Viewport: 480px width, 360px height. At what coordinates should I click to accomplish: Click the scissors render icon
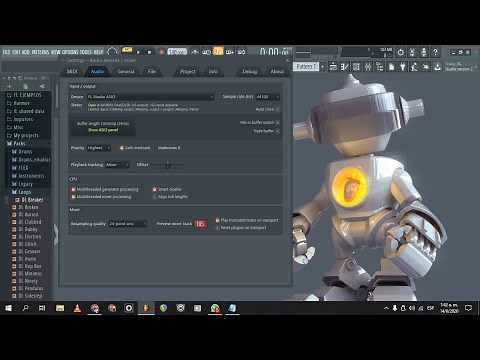412,52
